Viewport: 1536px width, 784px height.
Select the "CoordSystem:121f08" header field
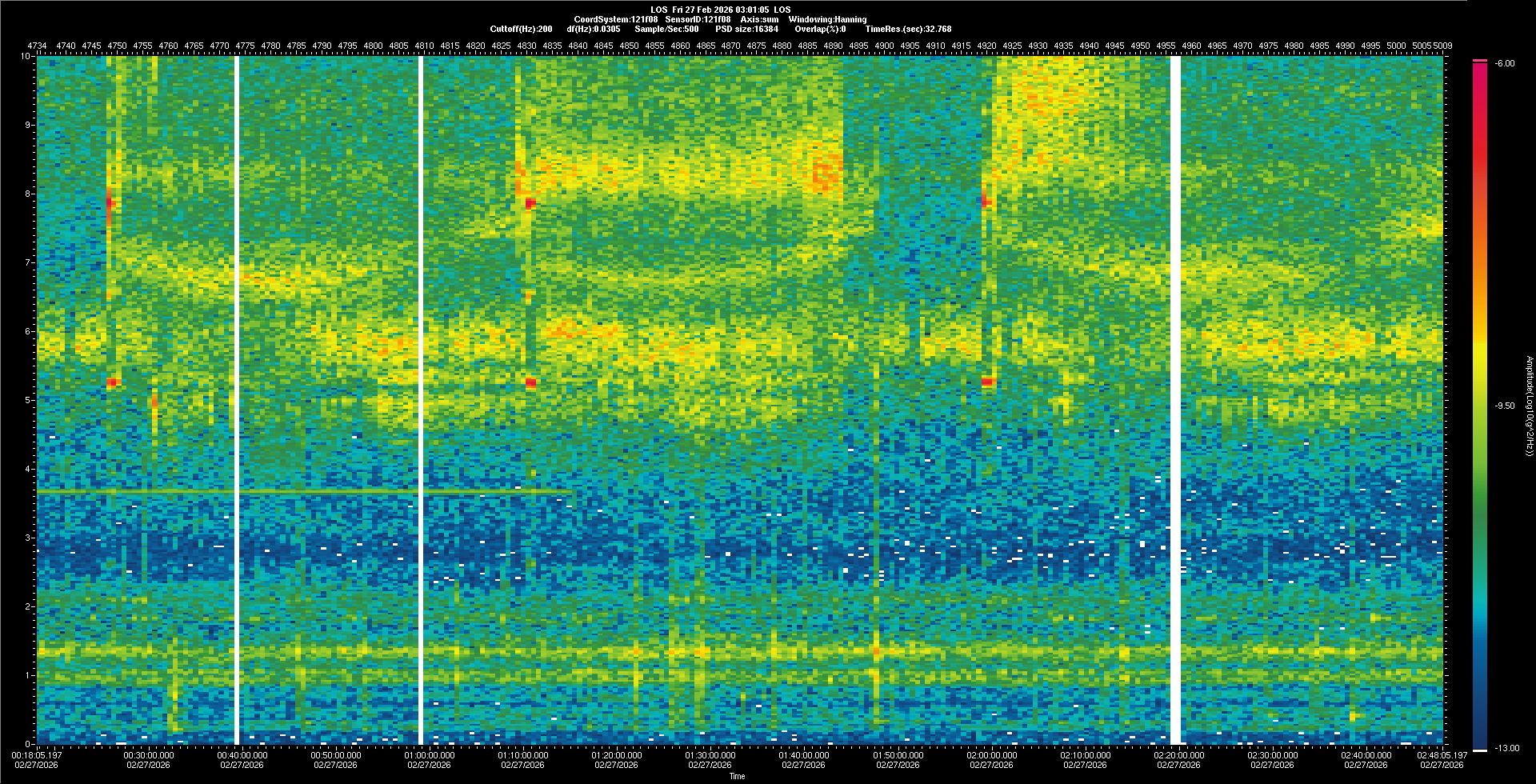click(616, 19)
